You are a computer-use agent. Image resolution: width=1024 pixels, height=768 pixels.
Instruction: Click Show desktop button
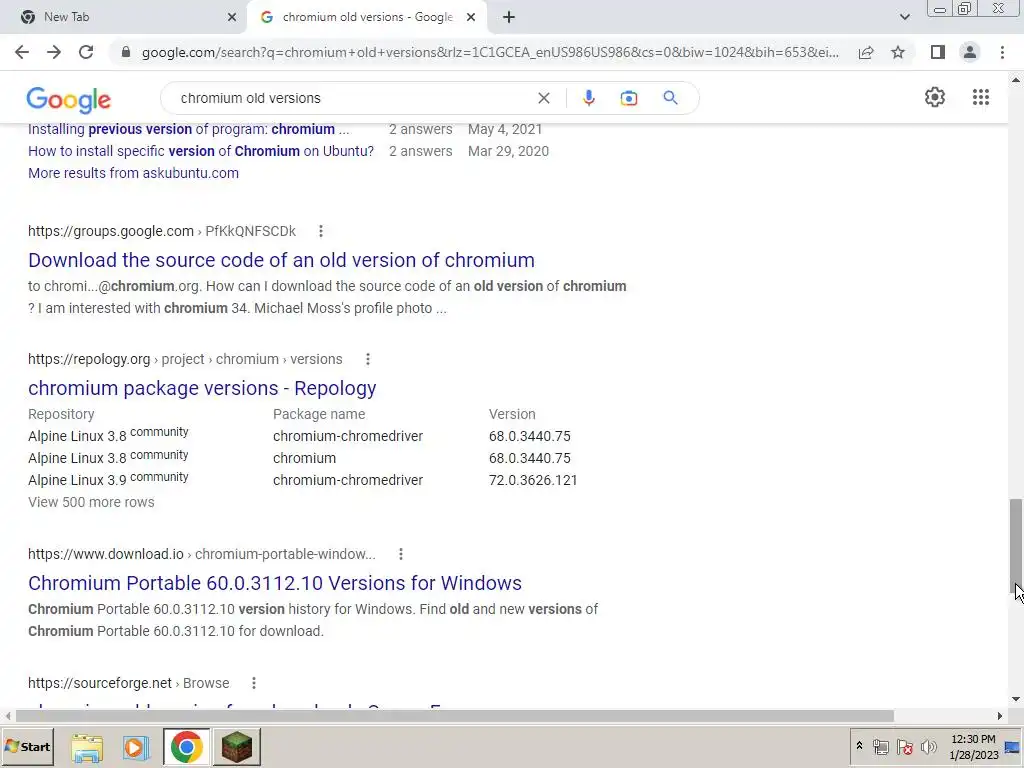pos(1014,747)
